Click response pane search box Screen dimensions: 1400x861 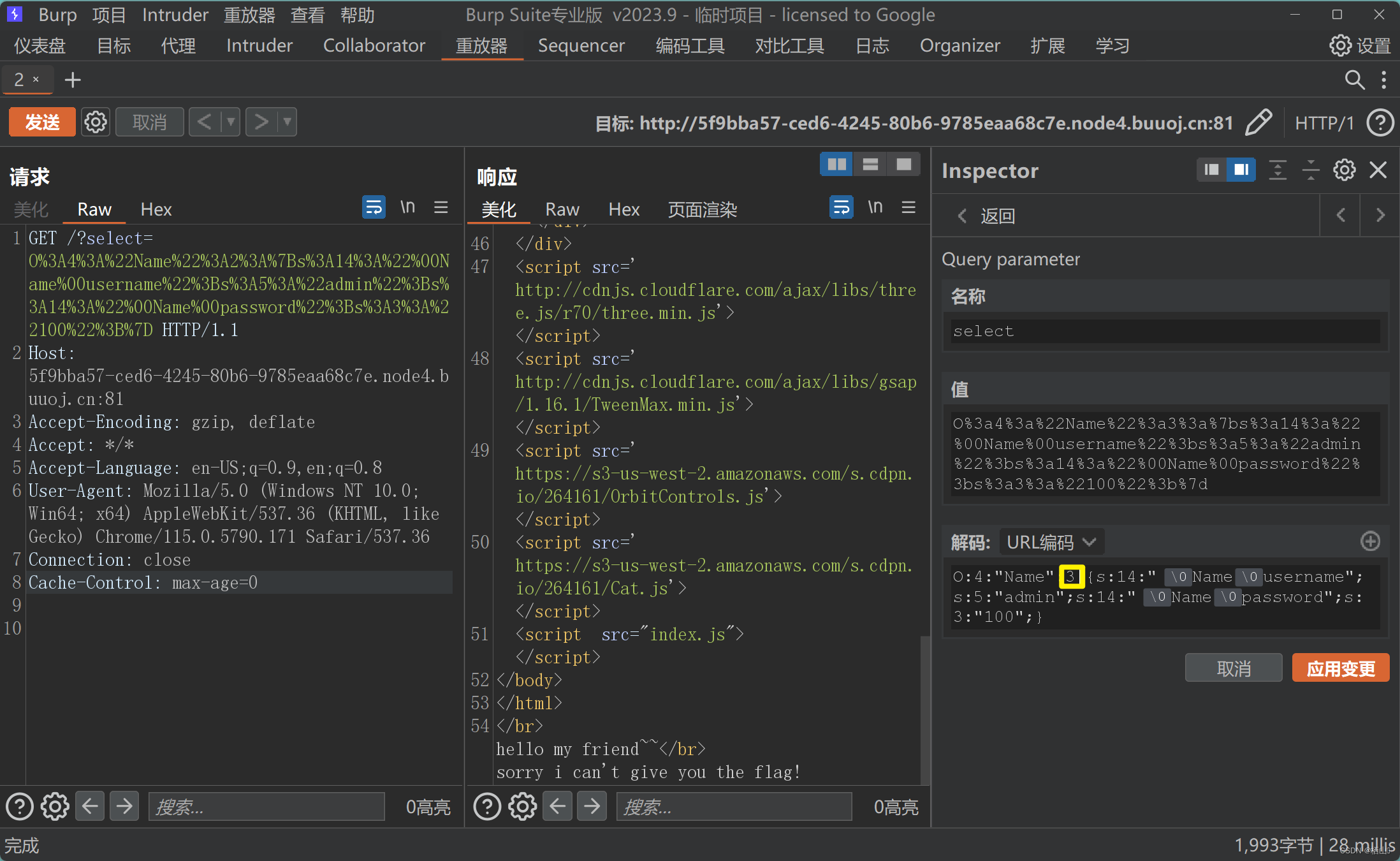pyautogui.click(x=734, y=807)
